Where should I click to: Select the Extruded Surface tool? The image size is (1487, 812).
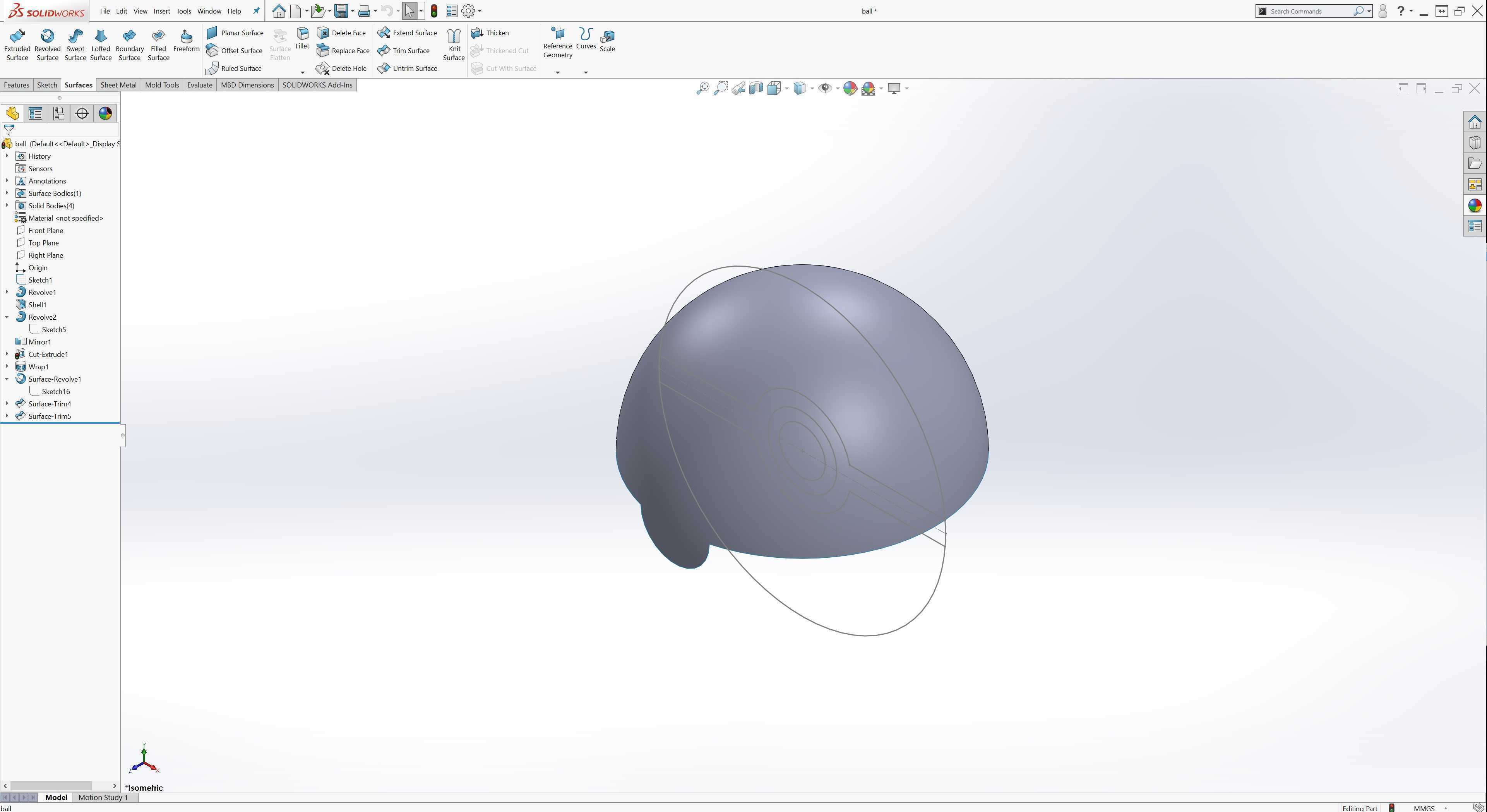coord(17,45)
